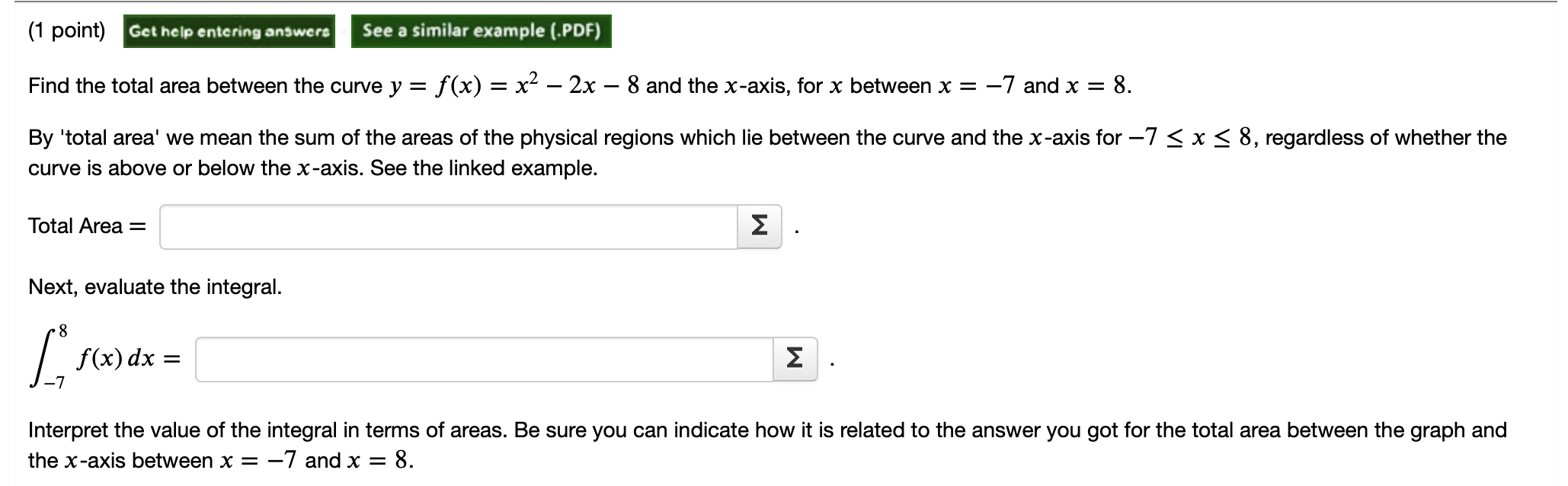Access the answer-entry help page
The height and width of the screenshot is (486, 1568).
230,34
